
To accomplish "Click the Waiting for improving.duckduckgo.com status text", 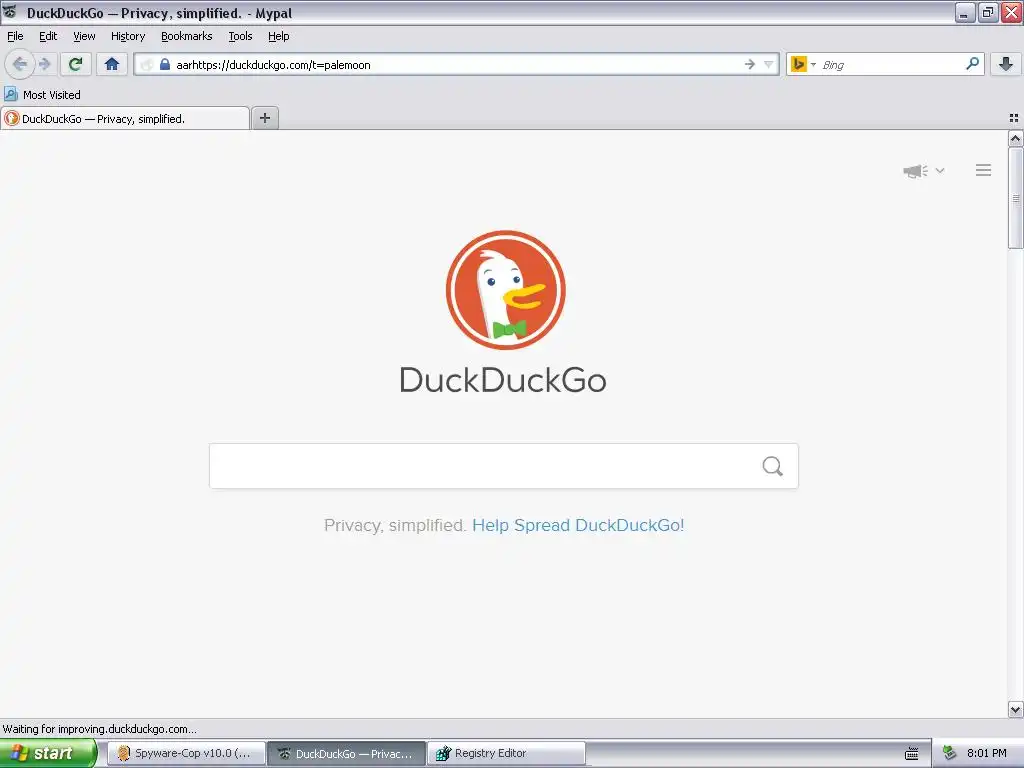I will click(x=99, y=729).
